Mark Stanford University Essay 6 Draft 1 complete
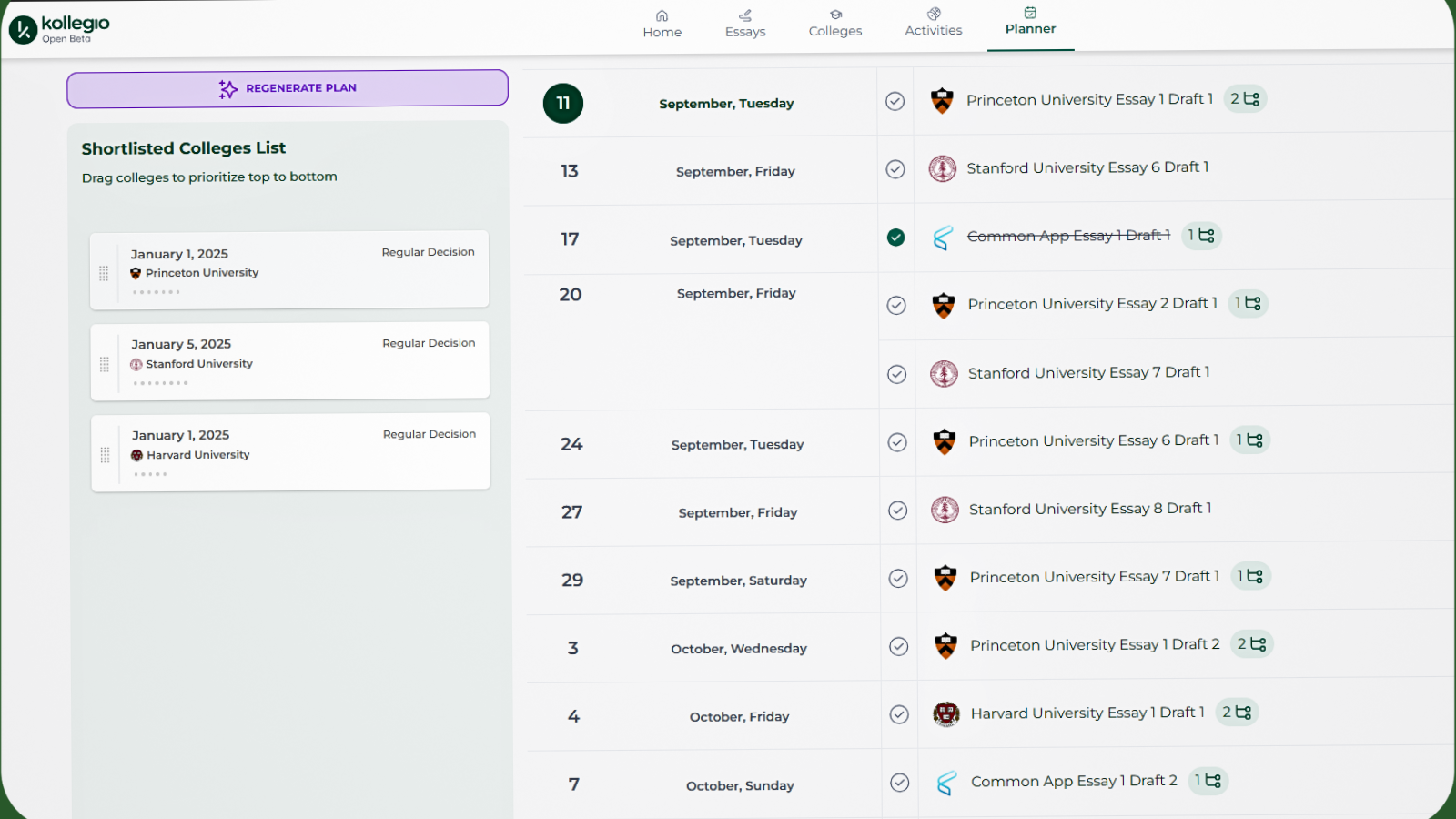This screenshot has width=1456, height=819. (x=895, y=169)
